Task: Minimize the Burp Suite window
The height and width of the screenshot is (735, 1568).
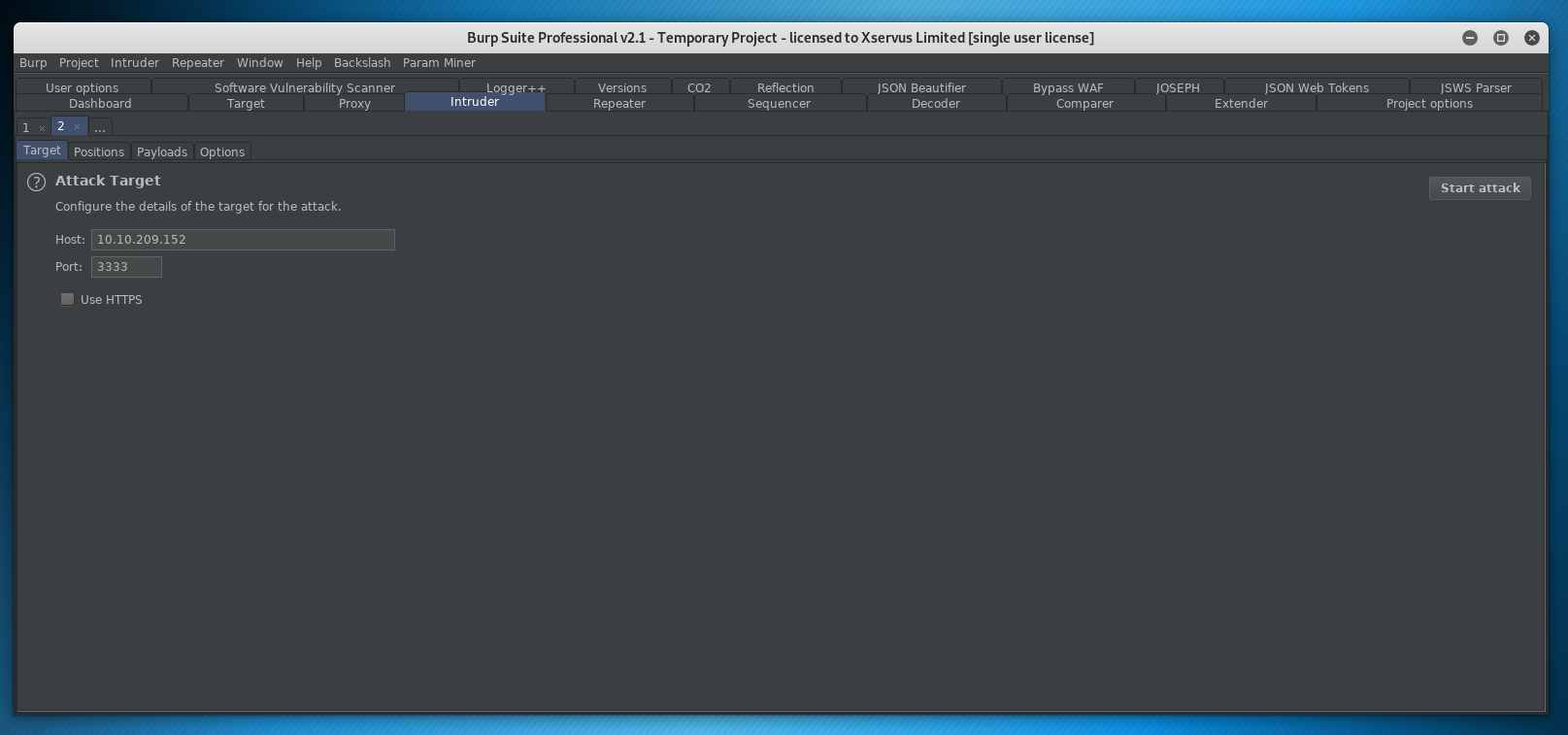Action: (1470, 38)
